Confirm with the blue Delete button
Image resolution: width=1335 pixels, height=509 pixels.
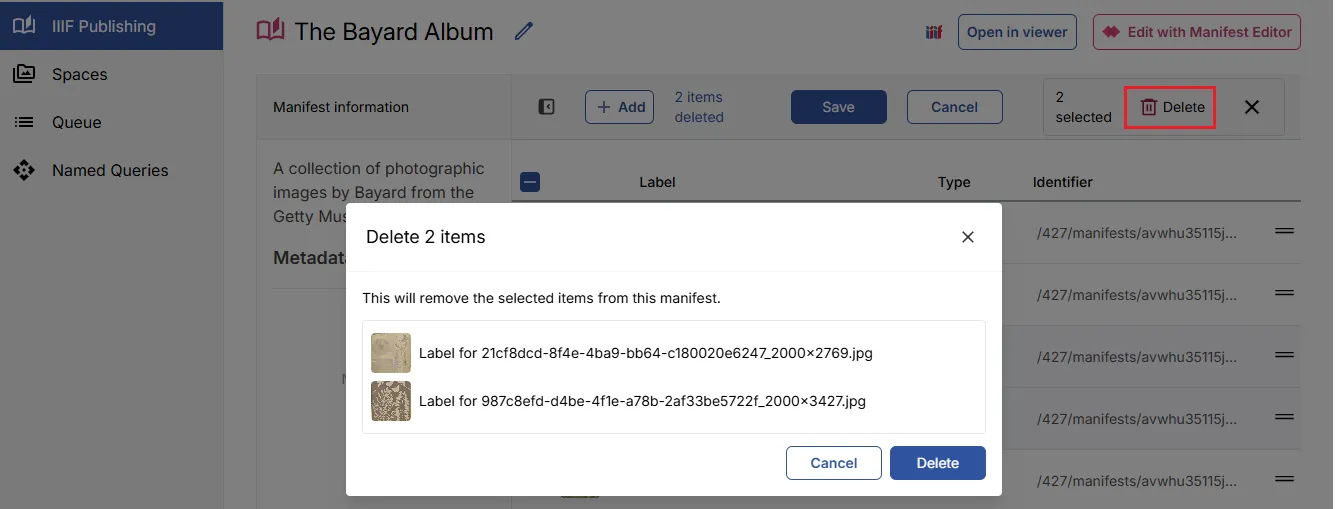(937, 463)
